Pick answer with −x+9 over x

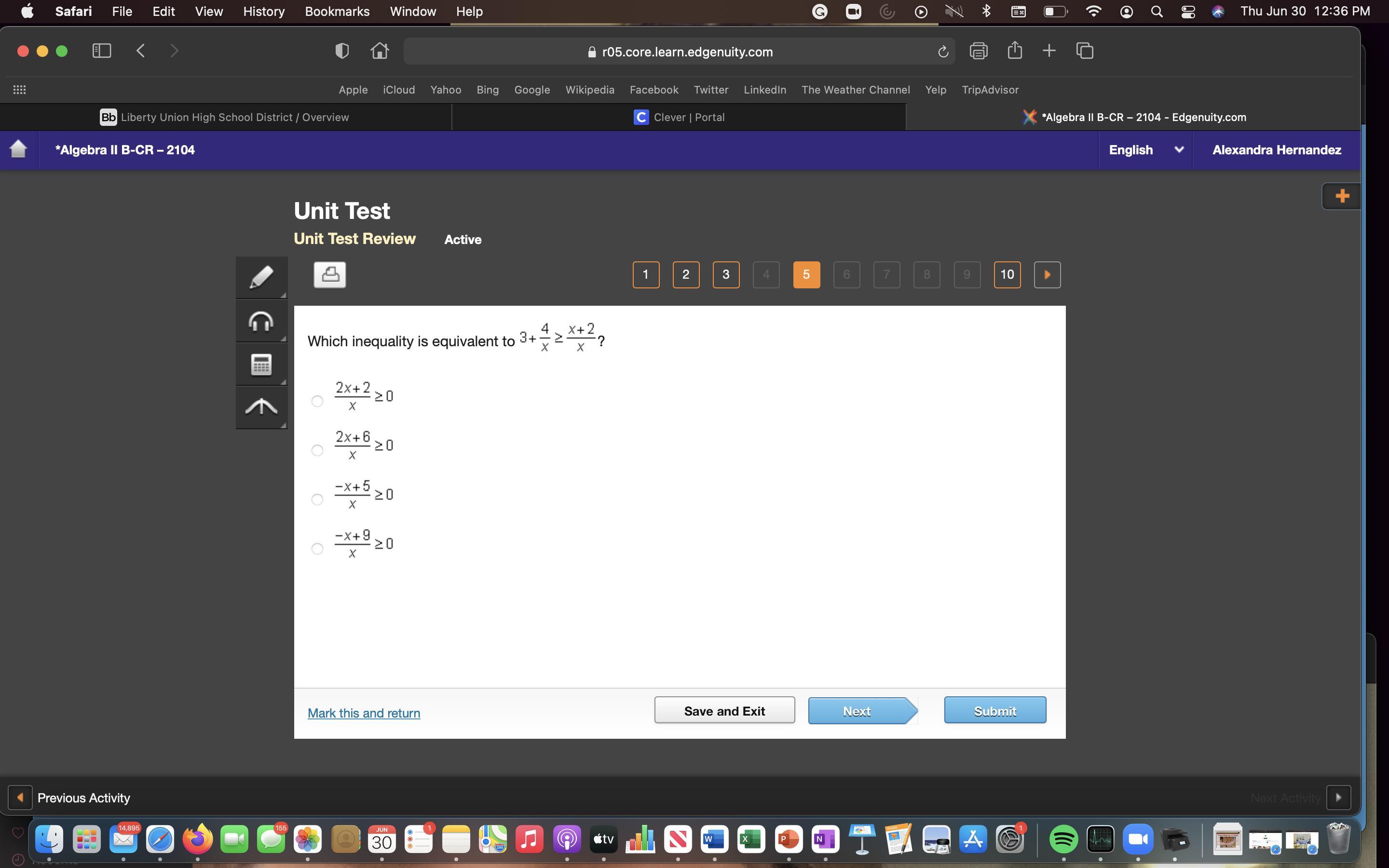pyautogui.click(x=317, y=548)
